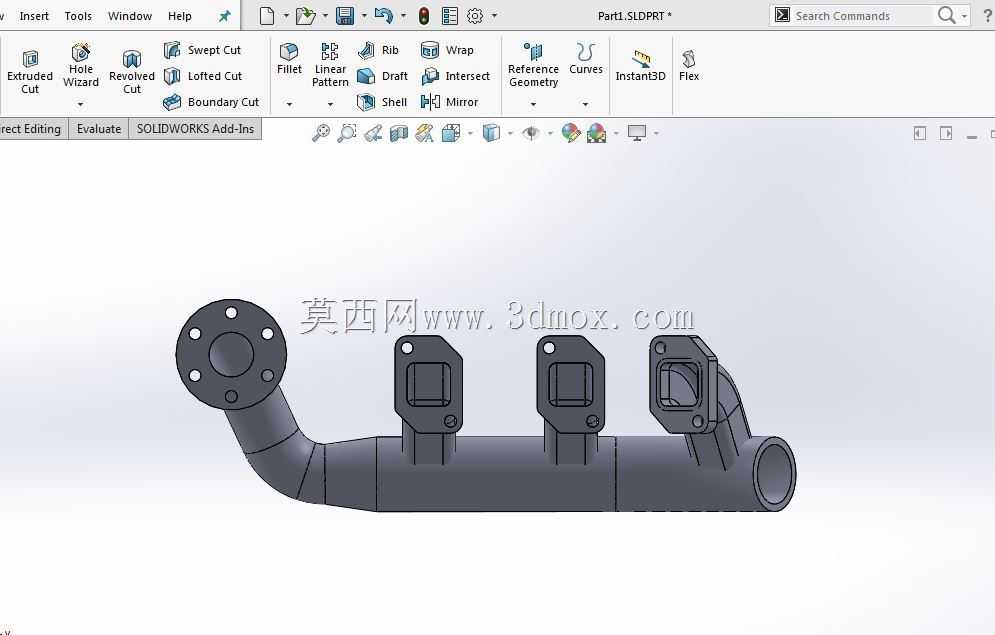Edit the model appearance
The image size is (995, 635).
(570, 133)
